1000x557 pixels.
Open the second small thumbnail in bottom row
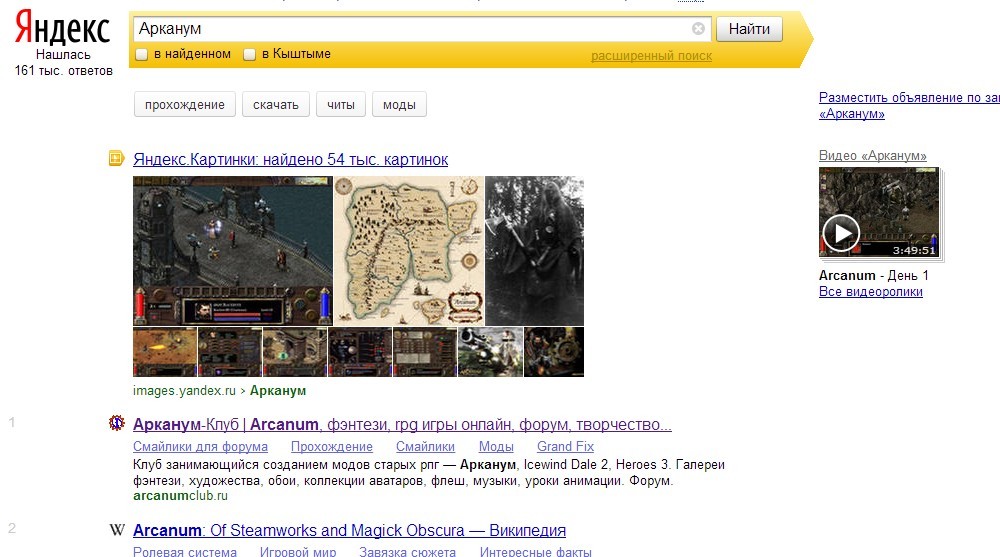click(230, 352)
